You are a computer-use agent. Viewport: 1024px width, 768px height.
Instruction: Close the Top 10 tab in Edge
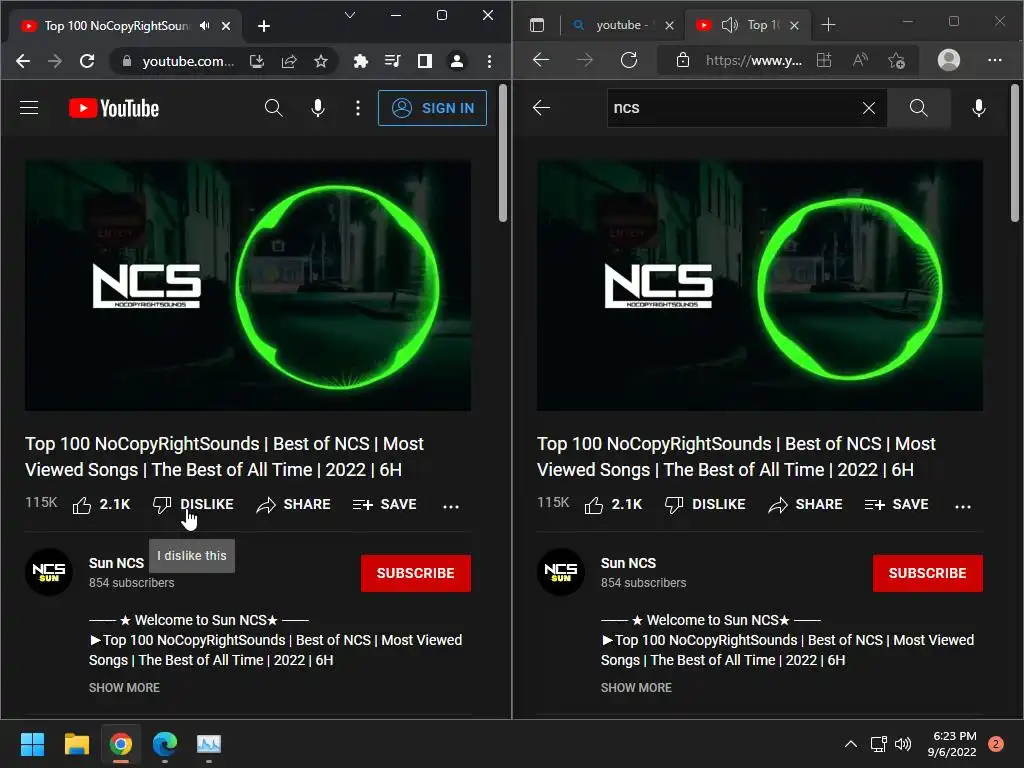(794, 25)
